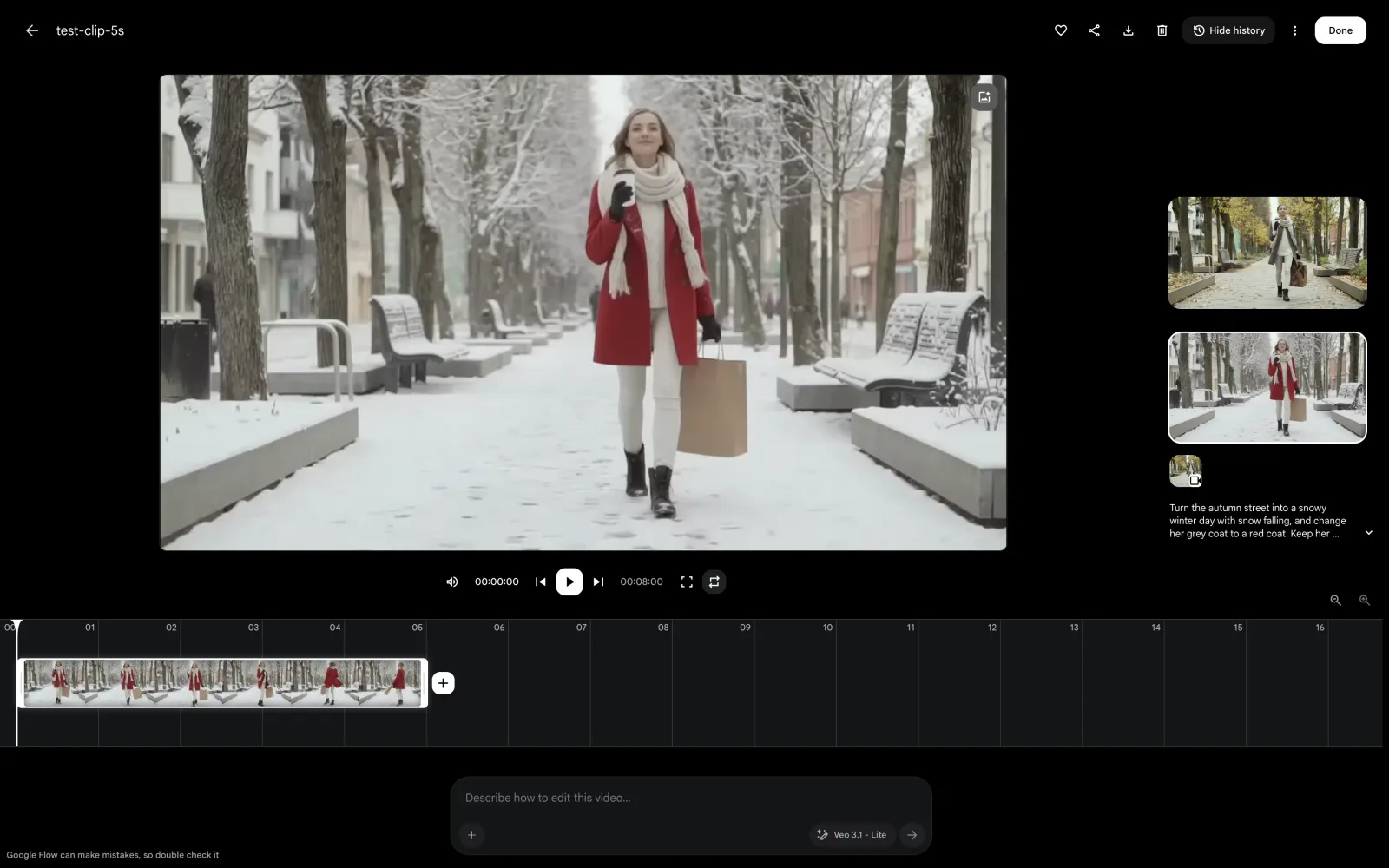Skip to the next clip
Image resolution: width=1389 pixels, height=868 pixels.
click(598, 582)
